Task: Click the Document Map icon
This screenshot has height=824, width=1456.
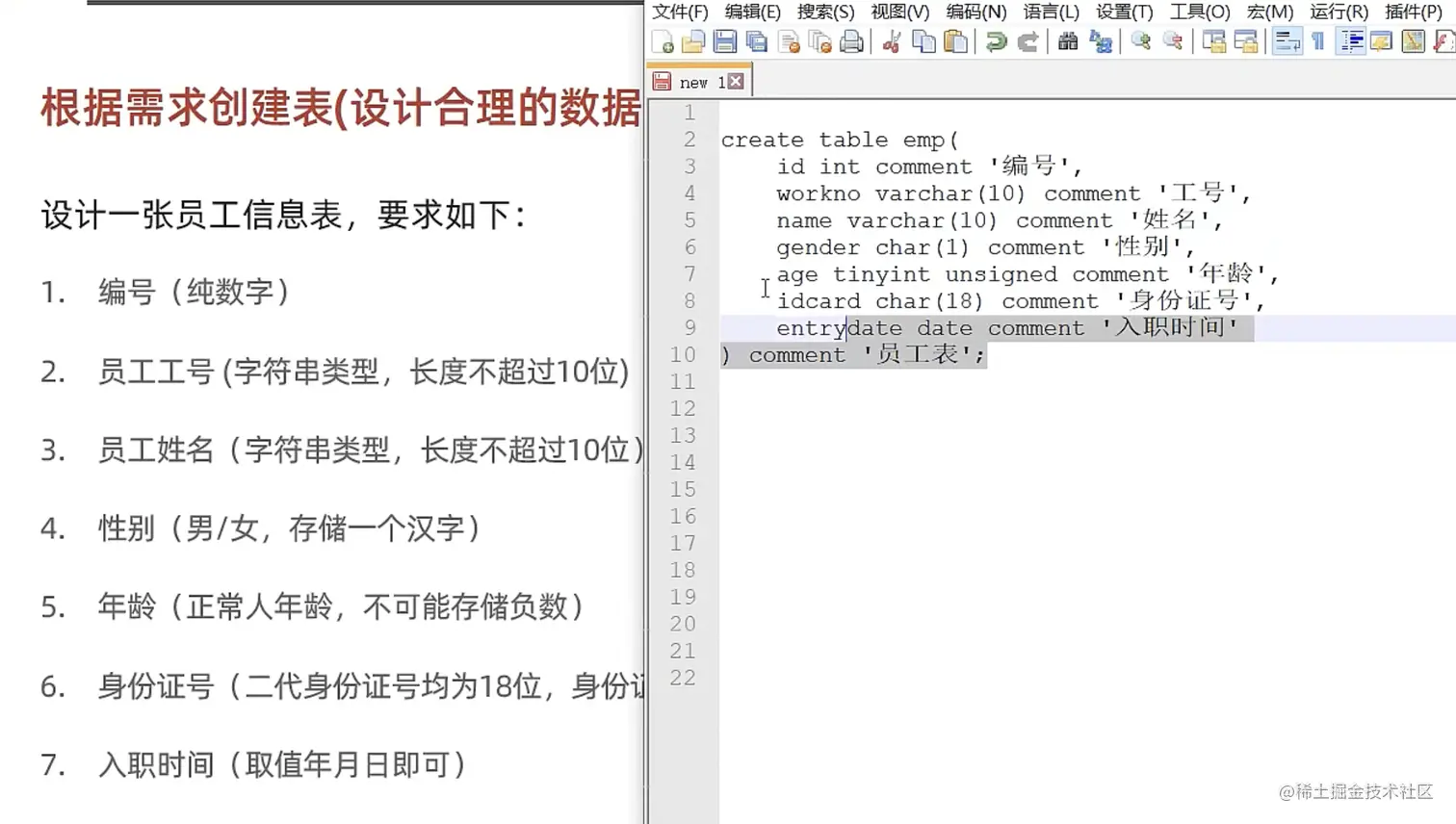Action: [x=1414, y=41]
